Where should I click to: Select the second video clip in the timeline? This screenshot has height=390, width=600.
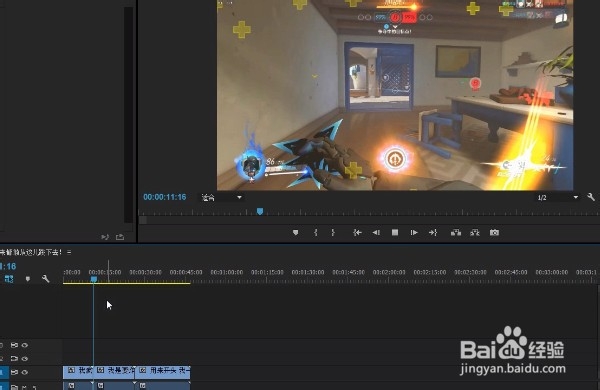click(x=114, y=372)
